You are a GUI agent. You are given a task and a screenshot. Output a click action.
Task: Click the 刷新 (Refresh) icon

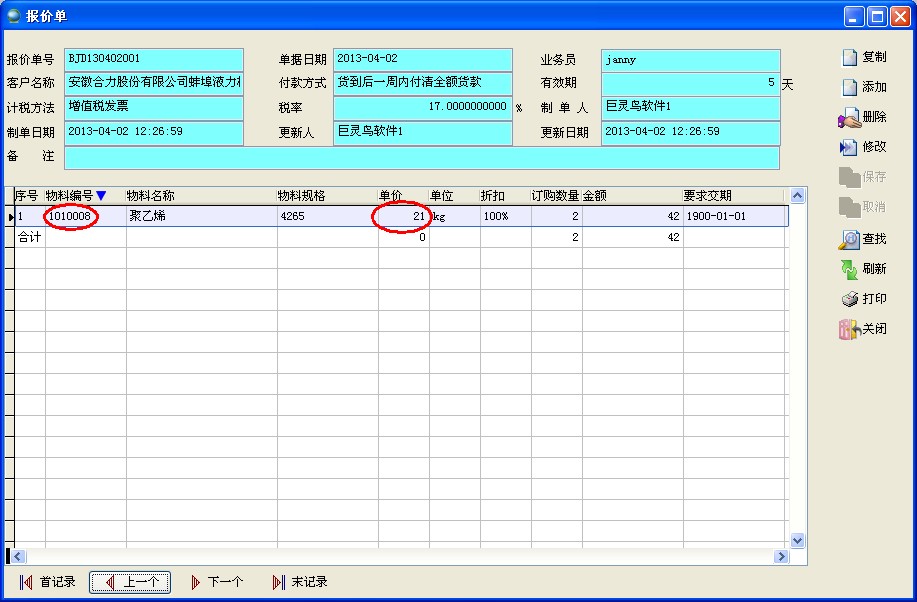[849, 269]
